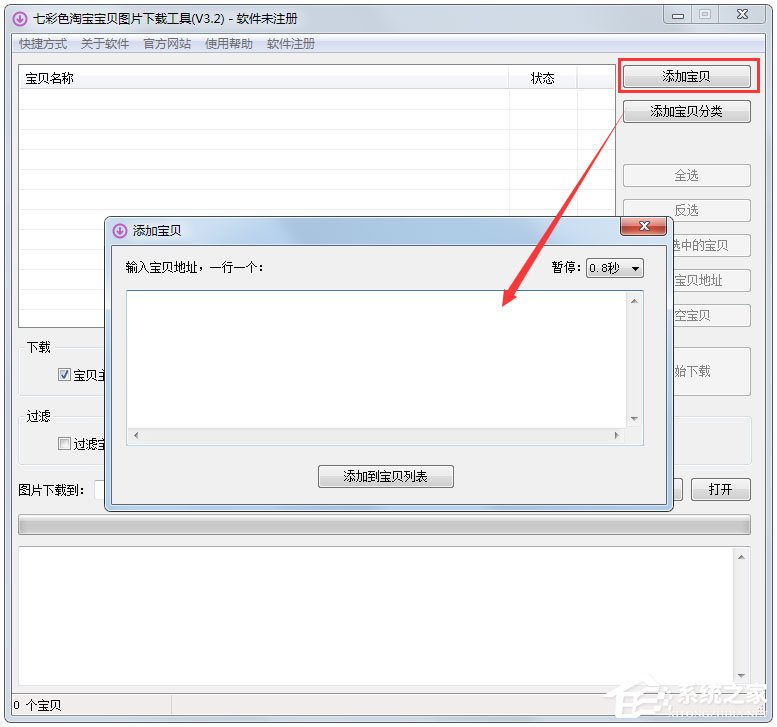This screenshot has width=777, height=727.
Task: Open the 暂停 0.8秒 dropdown
Action: pos(614,268)
